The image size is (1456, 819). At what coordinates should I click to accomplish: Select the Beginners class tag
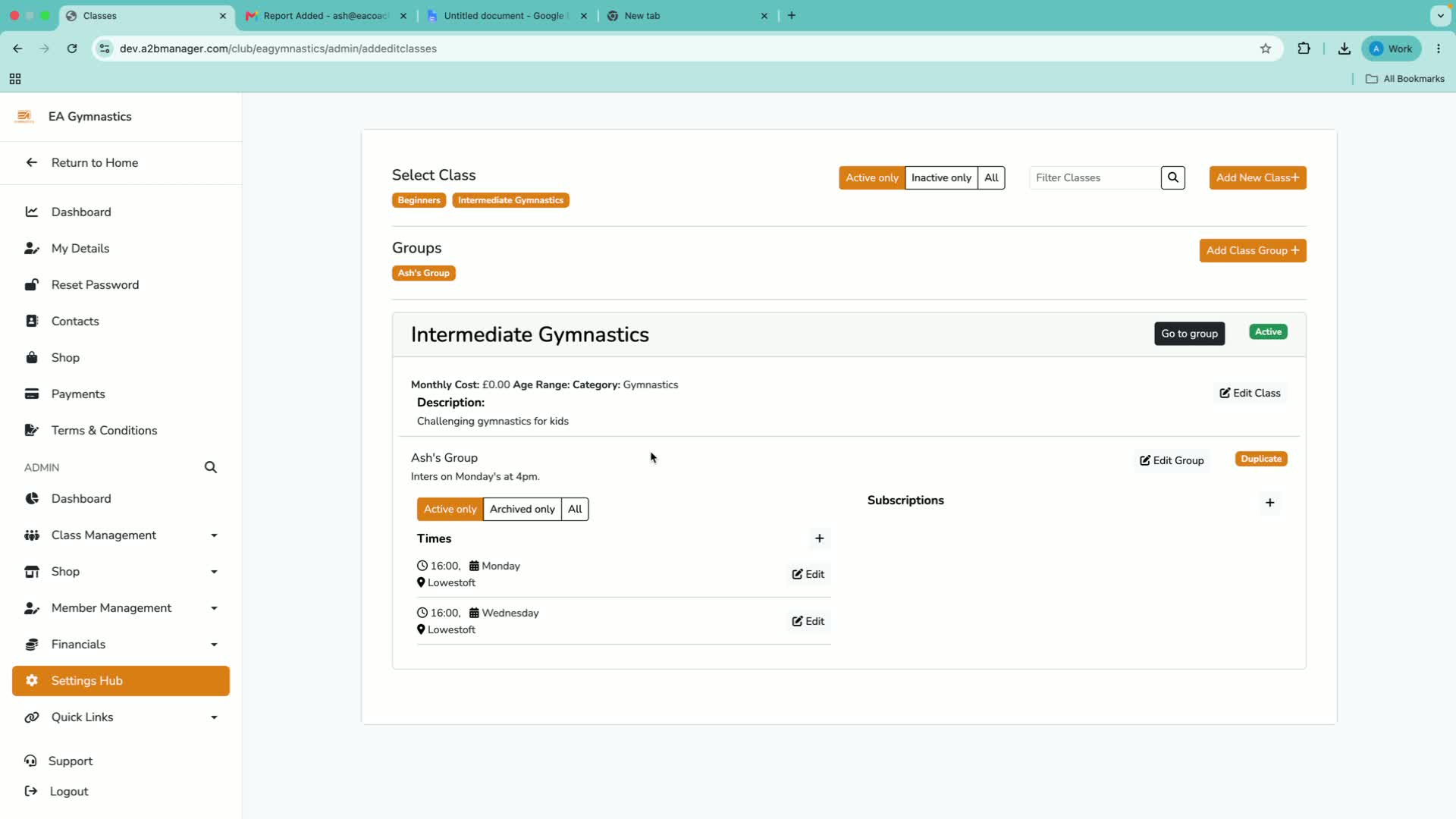pos(419,200)
